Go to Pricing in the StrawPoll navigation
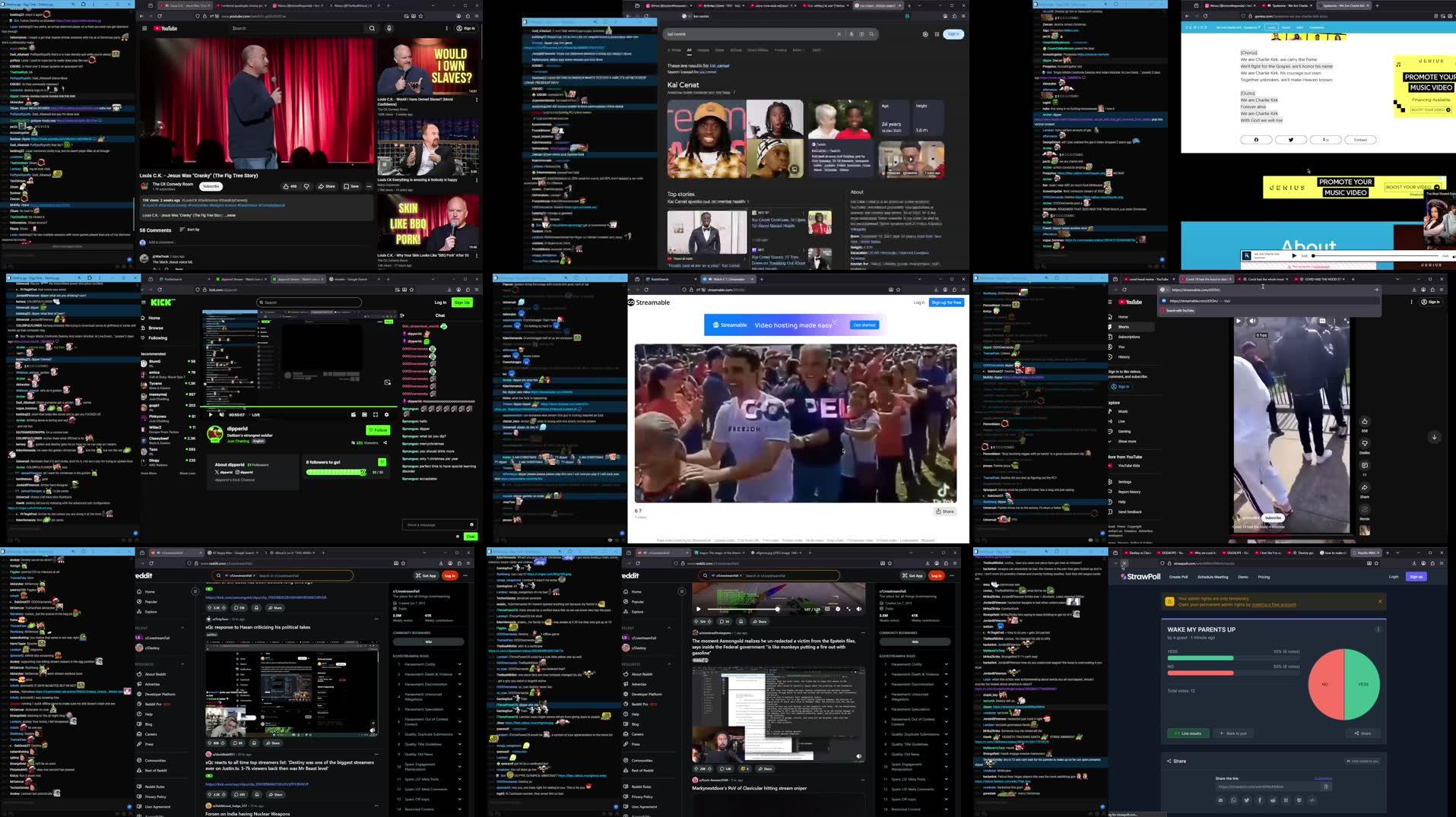 [x=1264, y=577]
